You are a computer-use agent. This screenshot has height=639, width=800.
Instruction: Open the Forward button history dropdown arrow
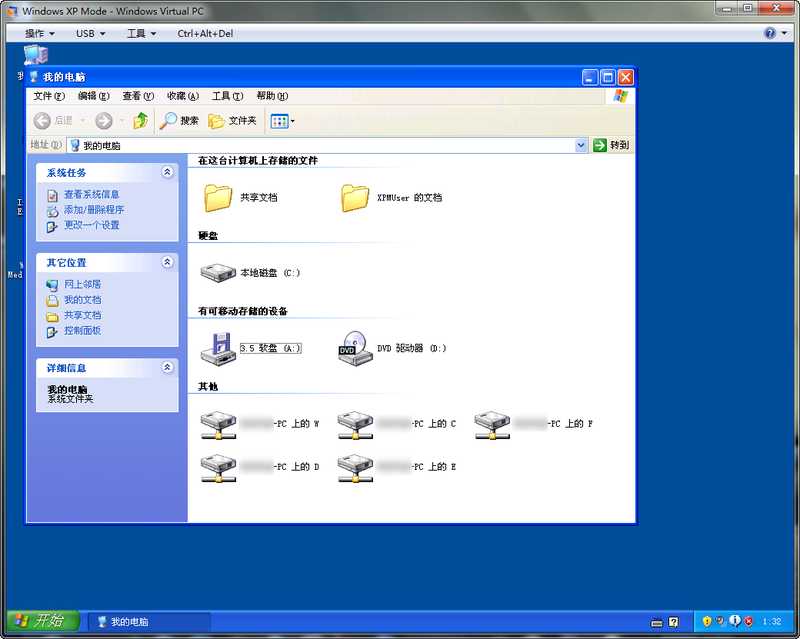[122, 121]
